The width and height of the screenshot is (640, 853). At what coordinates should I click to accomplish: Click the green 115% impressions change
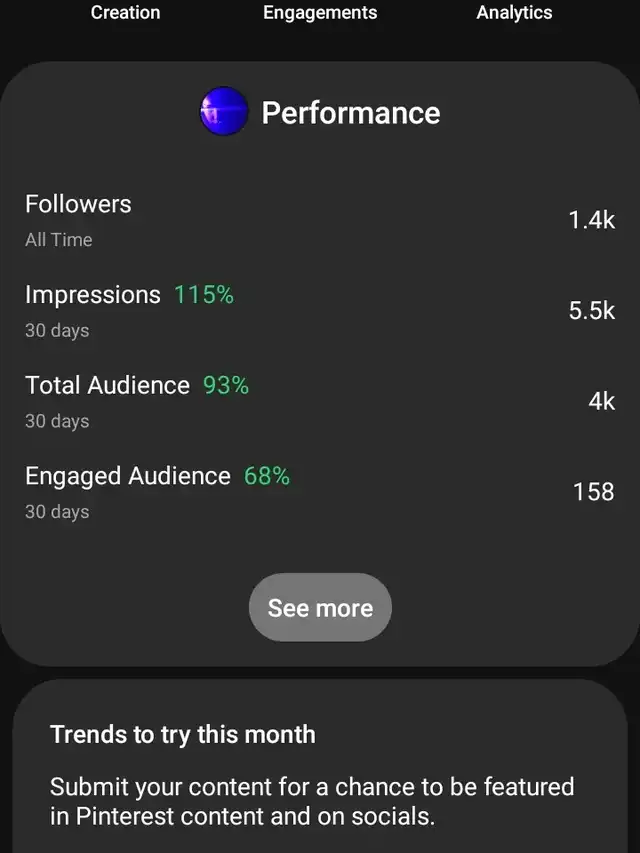(204, 294)
